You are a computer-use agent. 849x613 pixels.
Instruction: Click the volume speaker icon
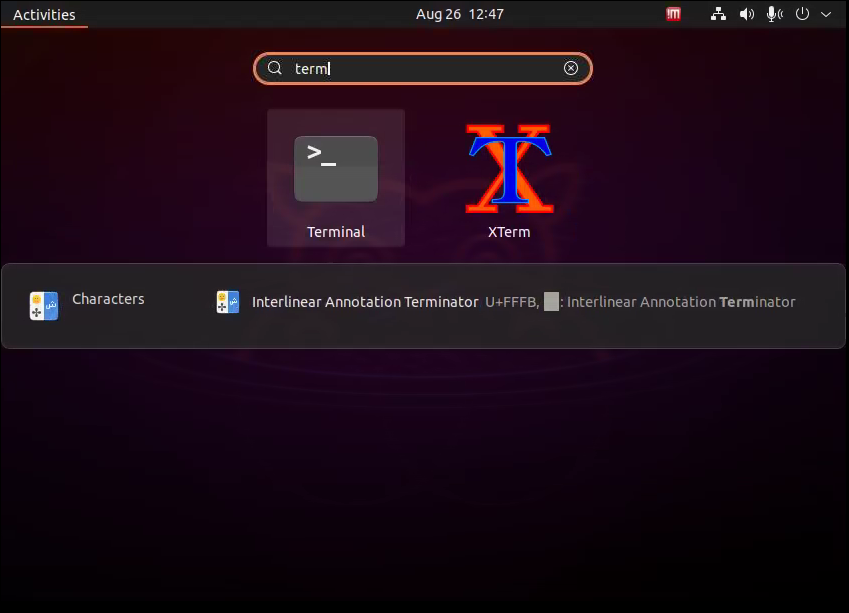tap(747, 14)
